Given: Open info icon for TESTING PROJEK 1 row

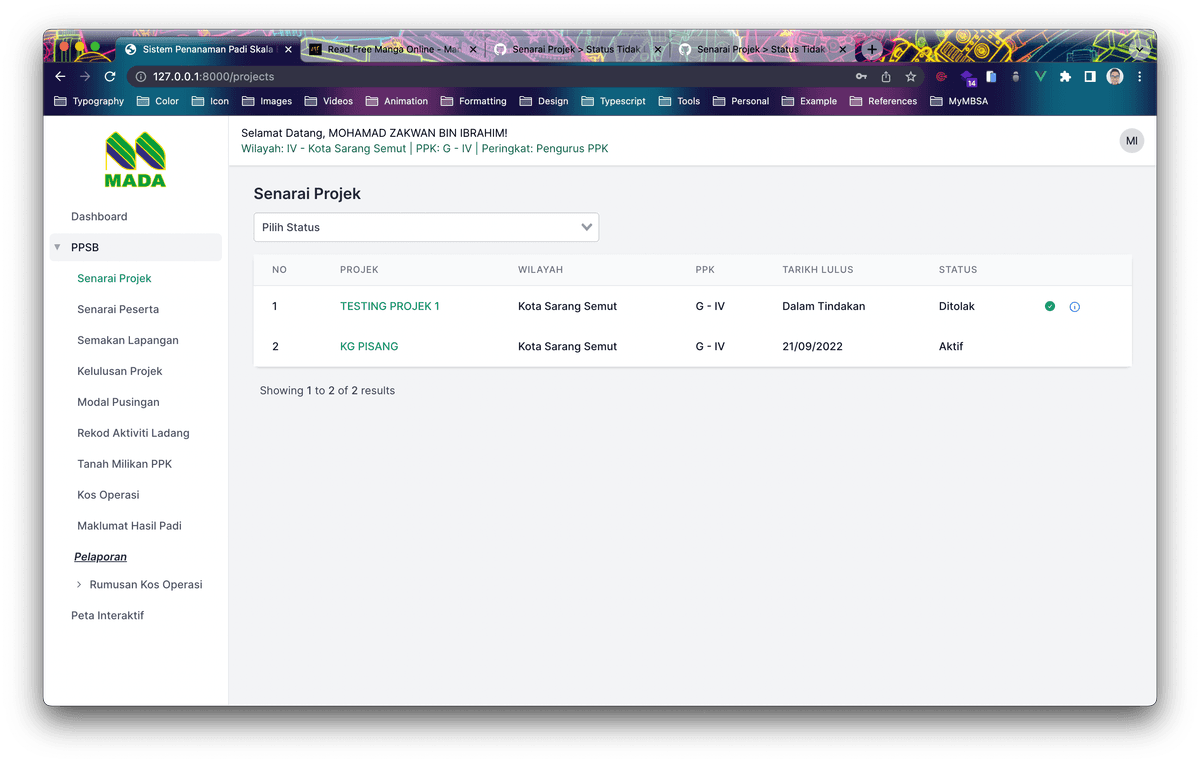Looking at the screenshot, I should point(1074,307).
